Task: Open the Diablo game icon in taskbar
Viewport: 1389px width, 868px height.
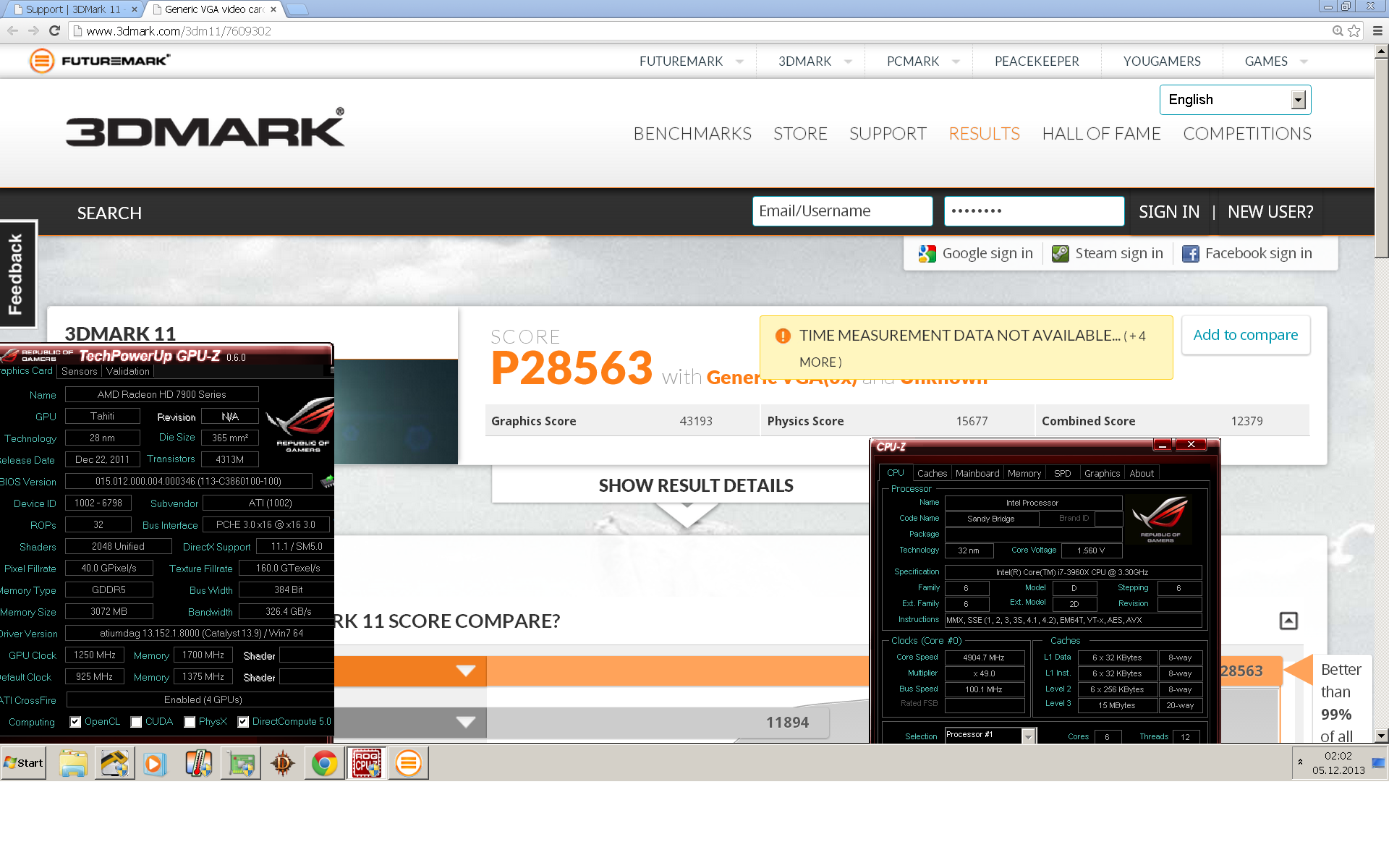Action: click(x=283, y=763)
